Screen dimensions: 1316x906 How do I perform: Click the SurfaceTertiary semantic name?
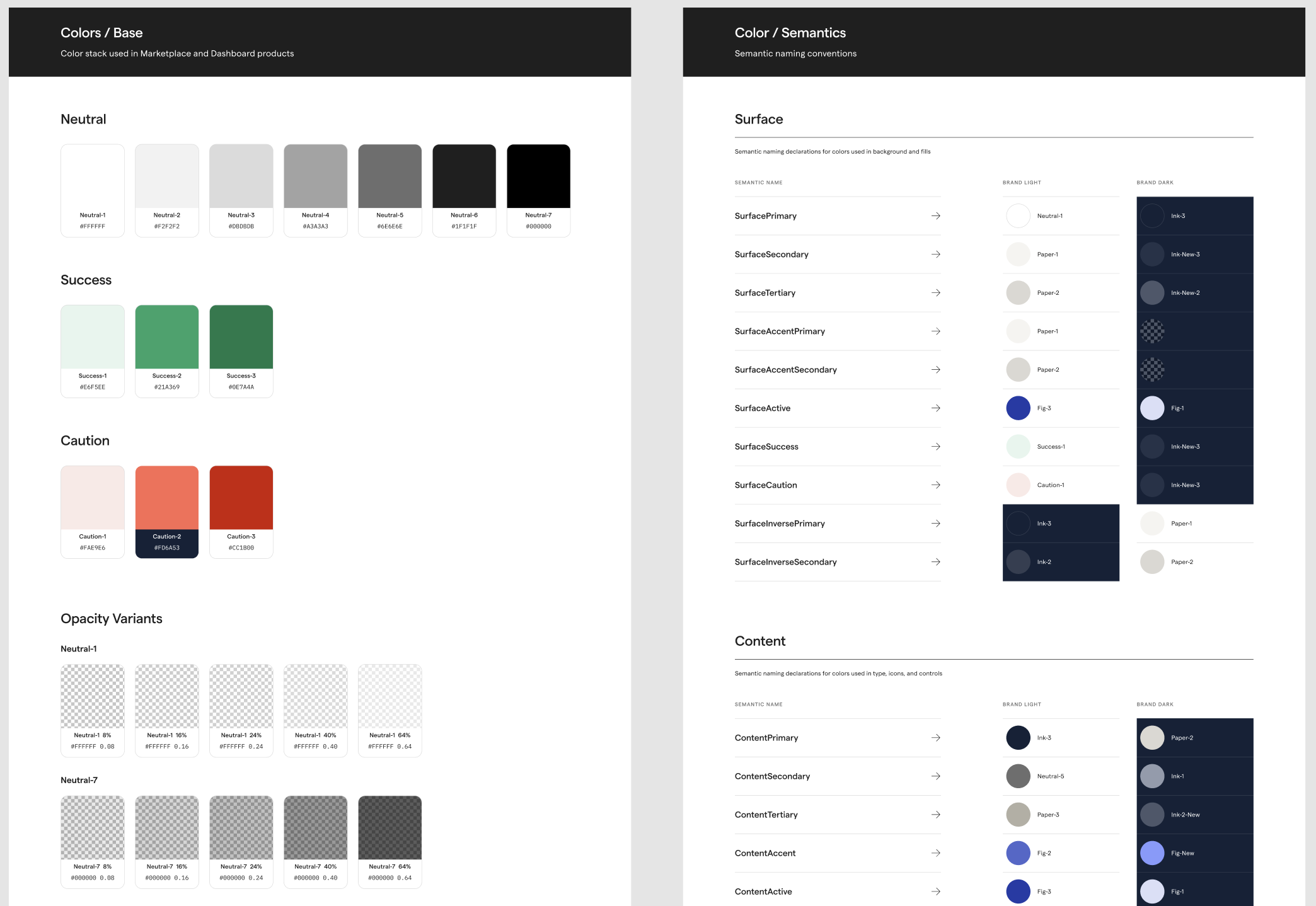765,293
